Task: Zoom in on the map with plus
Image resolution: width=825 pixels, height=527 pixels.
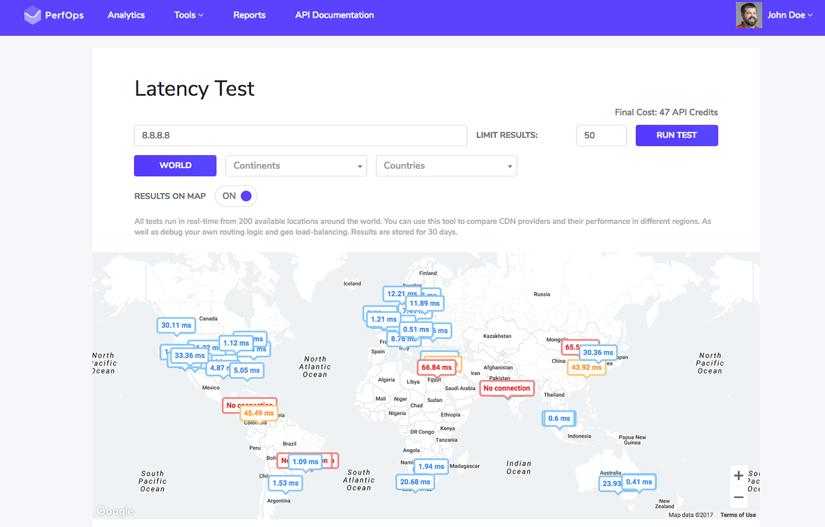Action: point(739,475)
